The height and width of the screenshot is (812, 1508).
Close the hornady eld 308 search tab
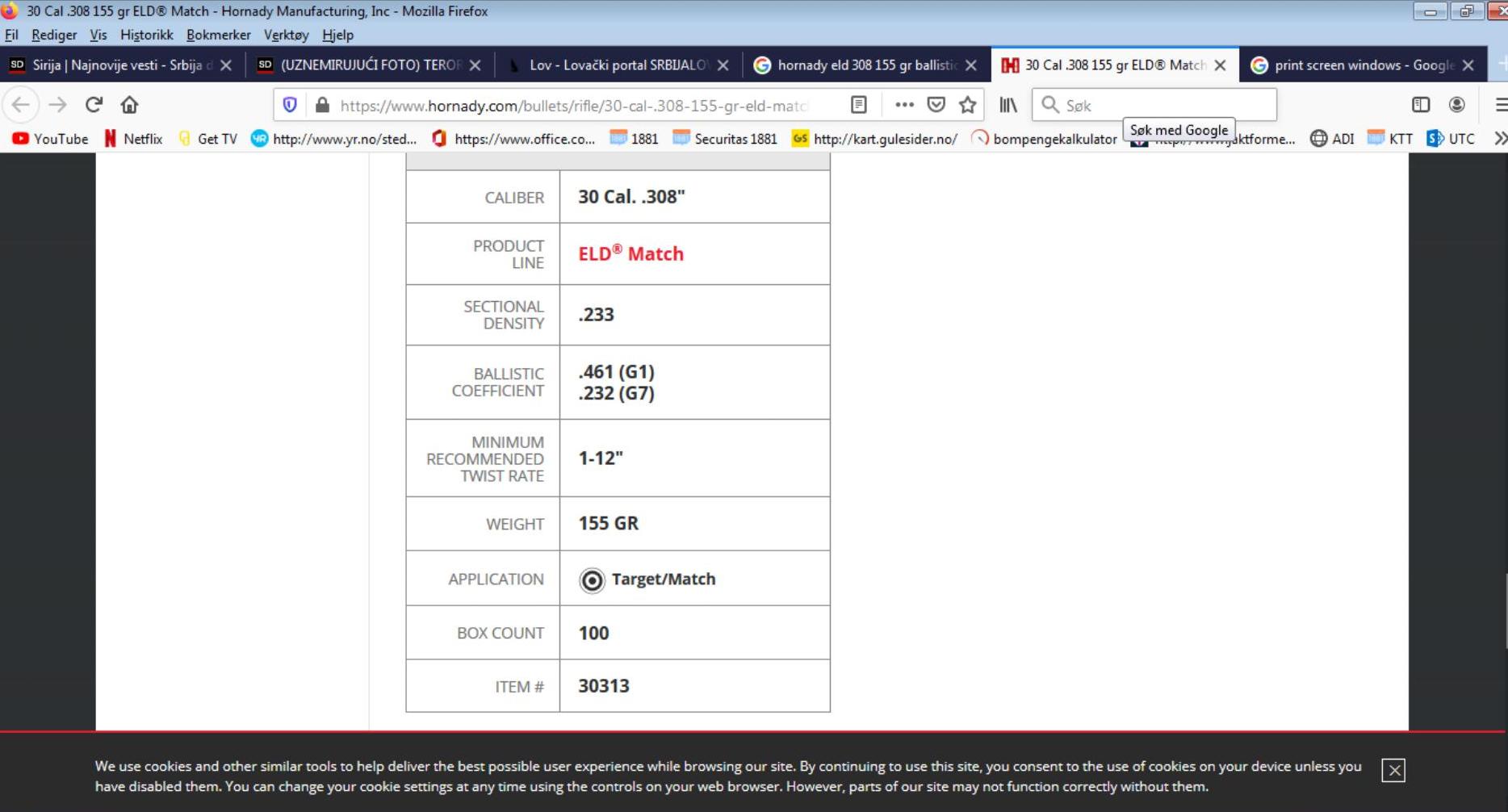click(971, 65)
